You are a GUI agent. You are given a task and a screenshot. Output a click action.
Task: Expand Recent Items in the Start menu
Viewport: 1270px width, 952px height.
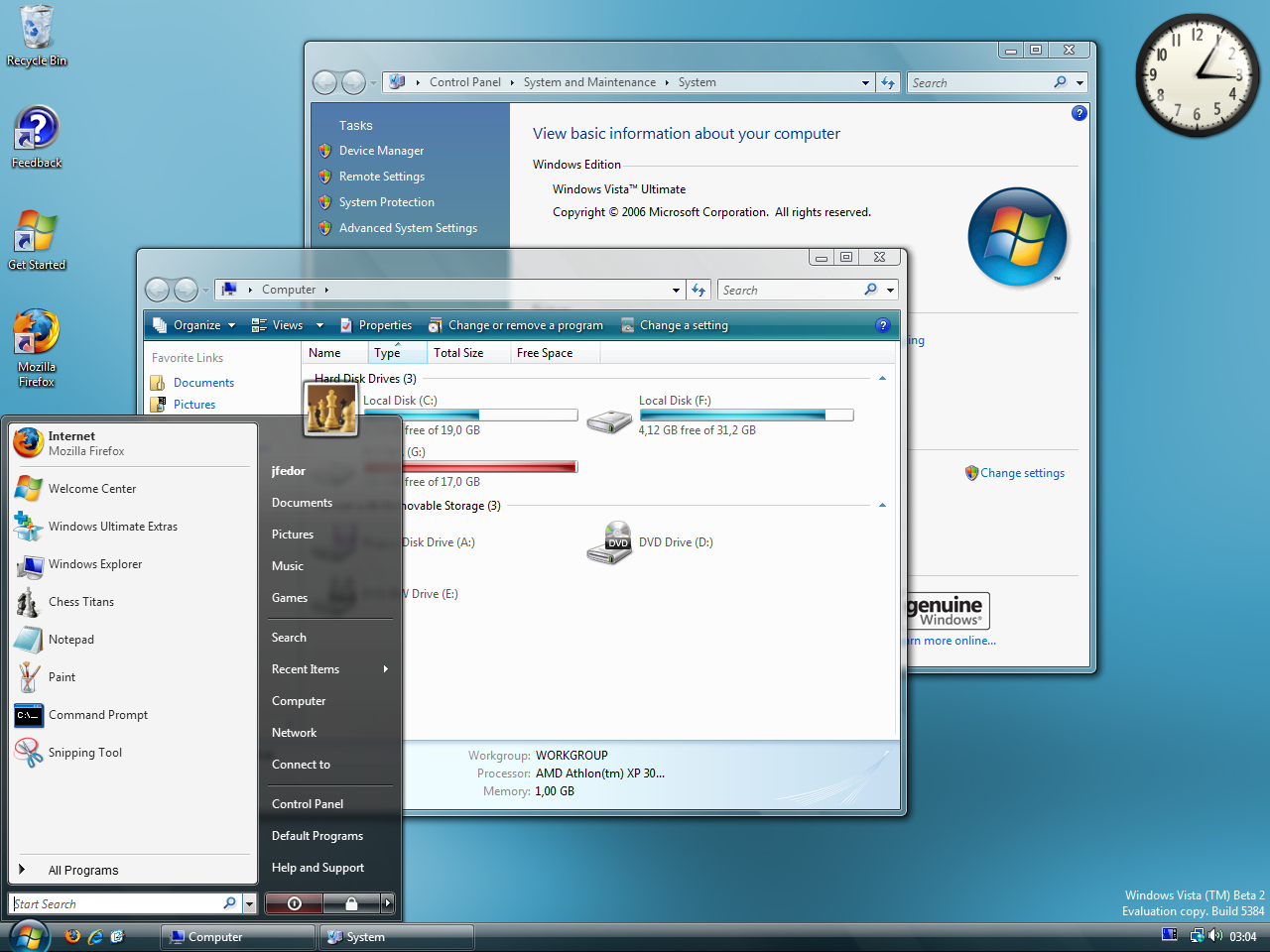pos(330,669)
